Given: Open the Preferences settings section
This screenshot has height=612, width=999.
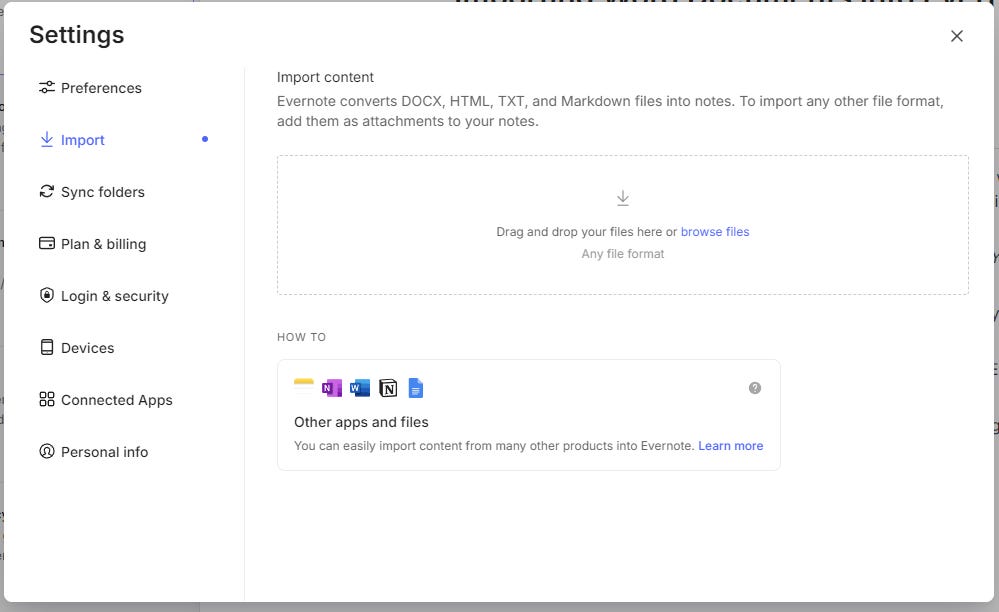Looking at the screenshot, I should pyautogui.click(x=90, y=88).
